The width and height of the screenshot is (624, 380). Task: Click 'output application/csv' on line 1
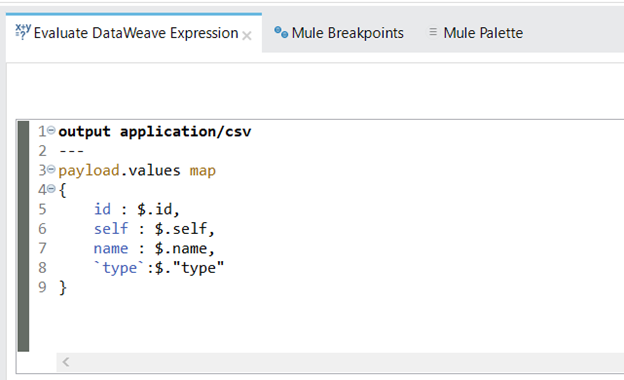[x=155, y=132]
